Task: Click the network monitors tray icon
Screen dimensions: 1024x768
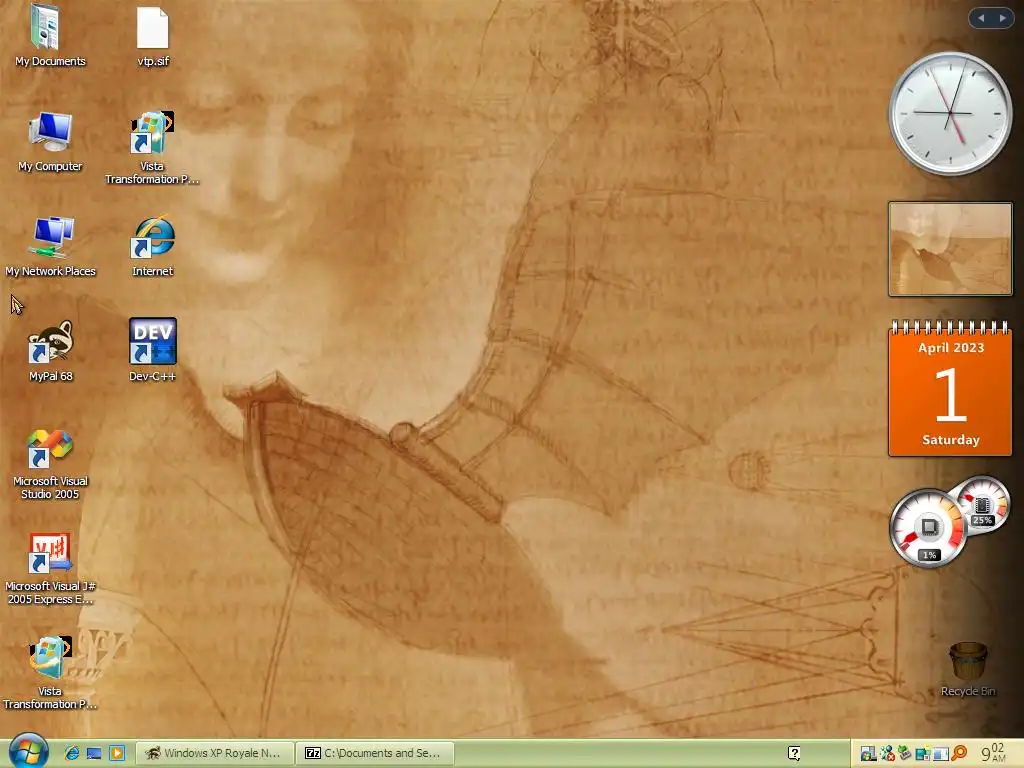Action: coord(923,754)
